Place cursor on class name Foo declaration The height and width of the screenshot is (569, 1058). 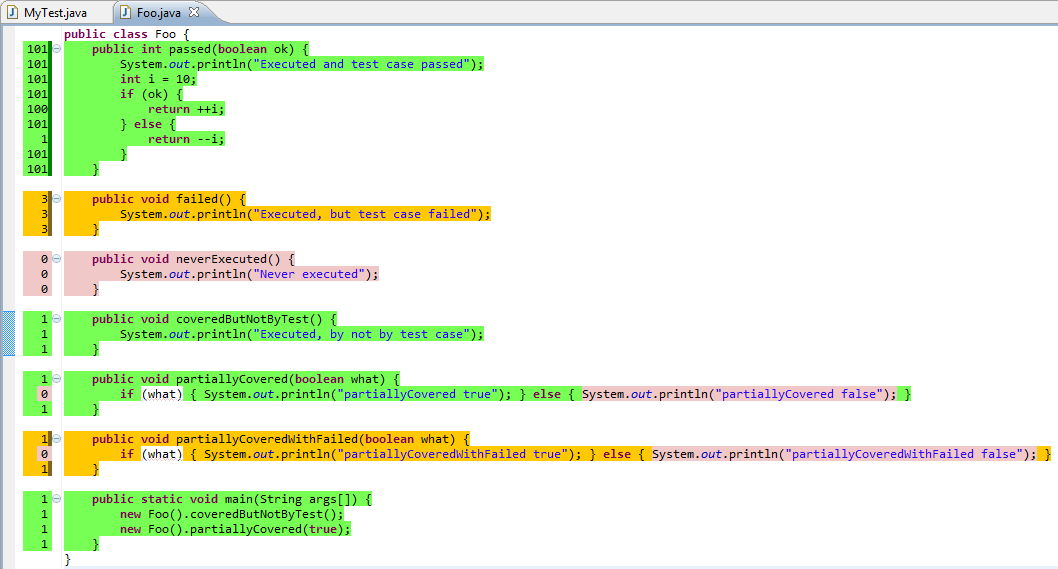pyautogui.click(x=165, y=34)
